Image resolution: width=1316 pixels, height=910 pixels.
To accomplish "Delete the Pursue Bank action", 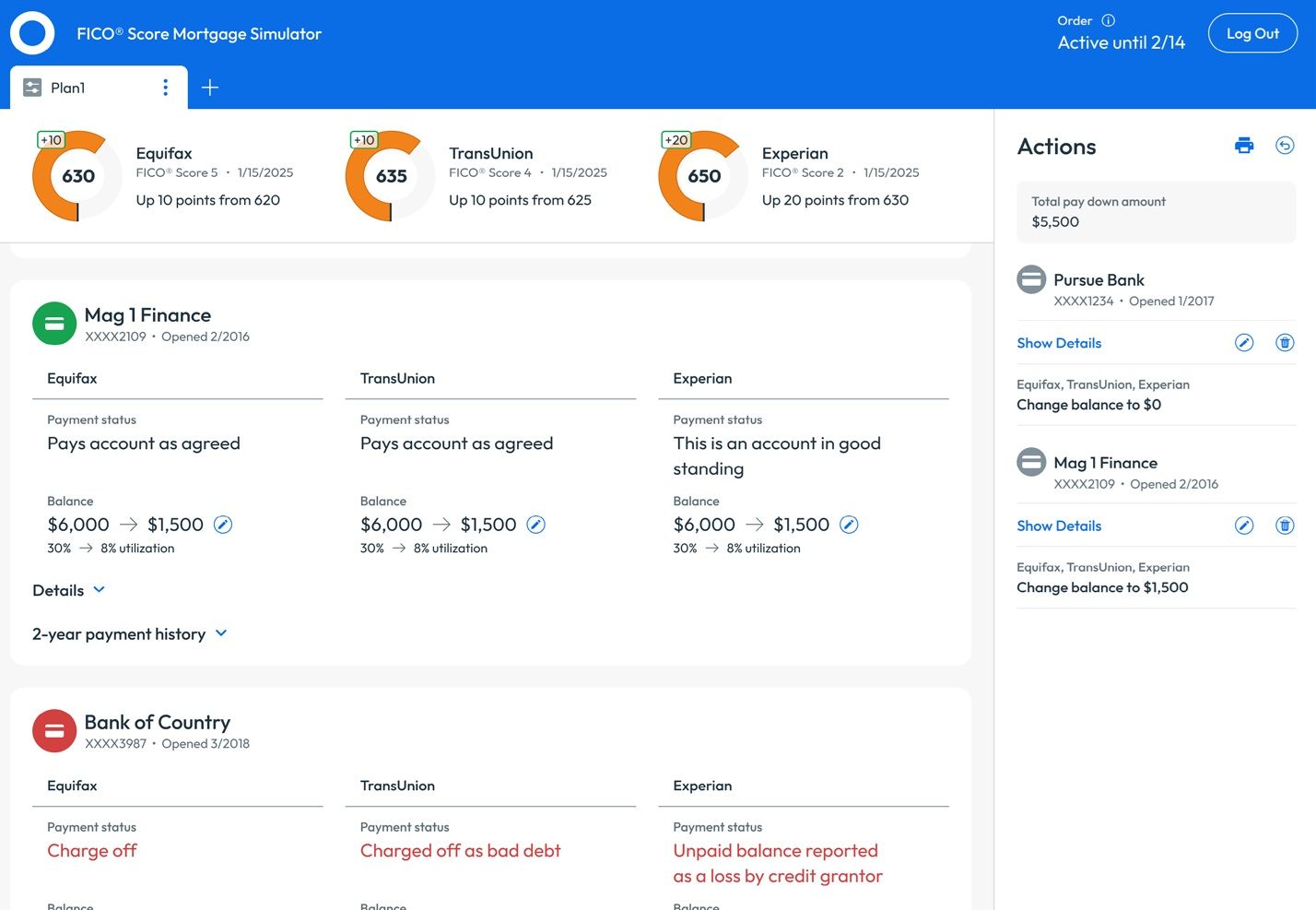I will point(1285,343).
